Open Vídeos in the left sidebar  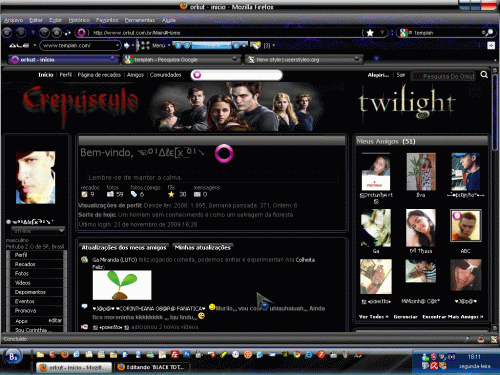tap(22, 283)
